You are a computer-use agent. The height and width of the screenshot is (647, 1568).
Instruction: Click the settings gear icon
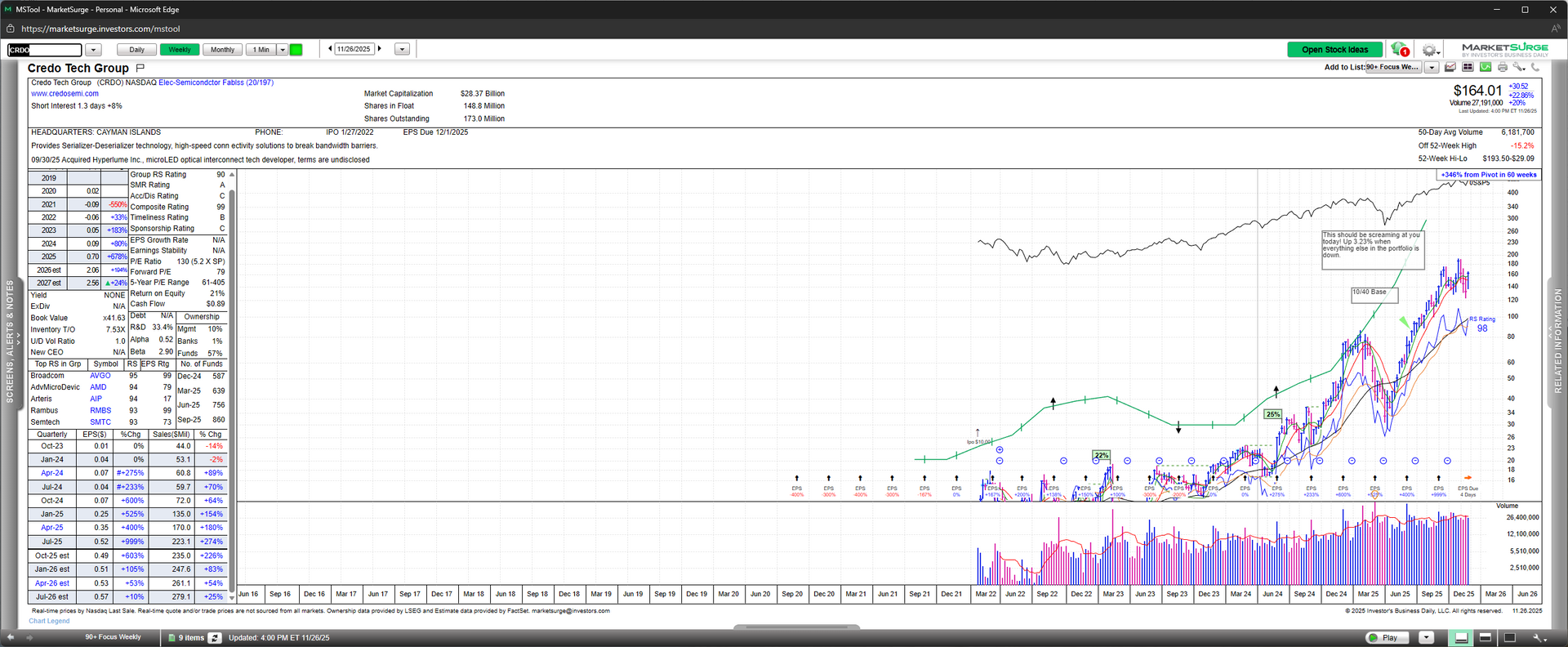point(1428,50)
